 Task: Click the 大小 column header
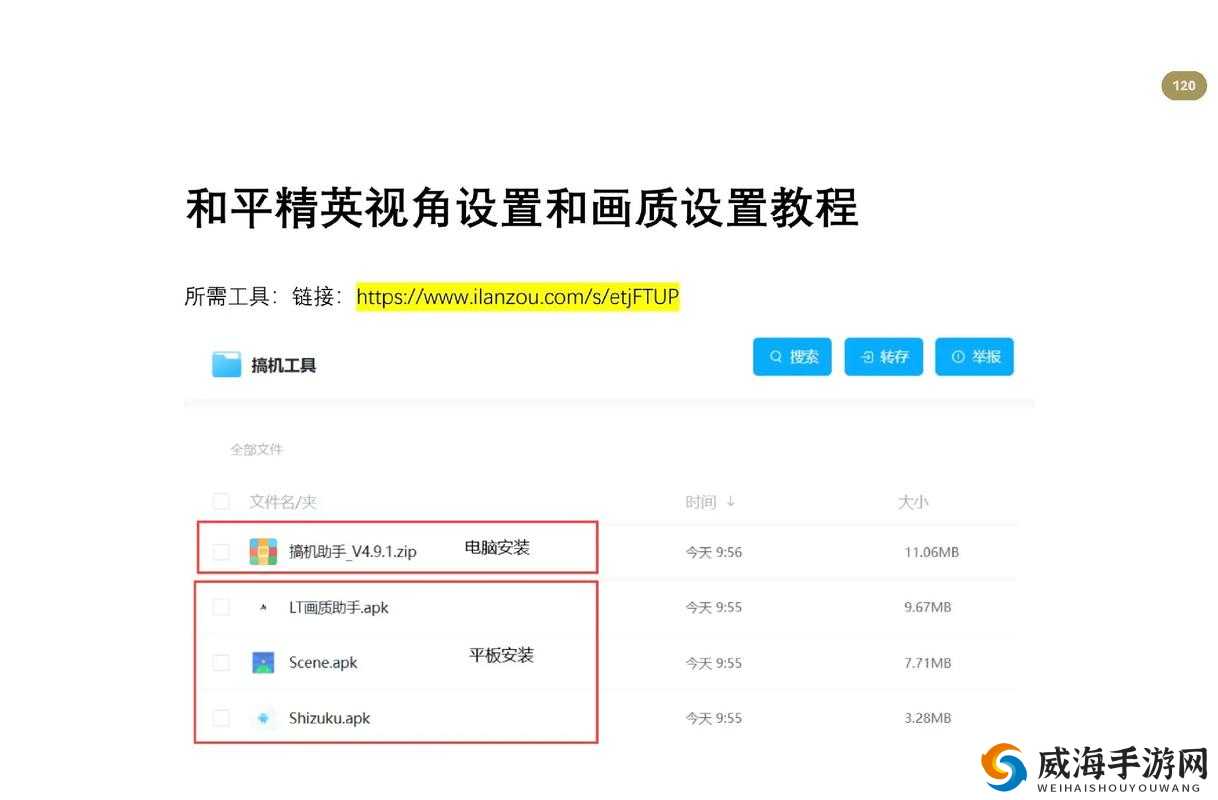click(x=913, y=502)
